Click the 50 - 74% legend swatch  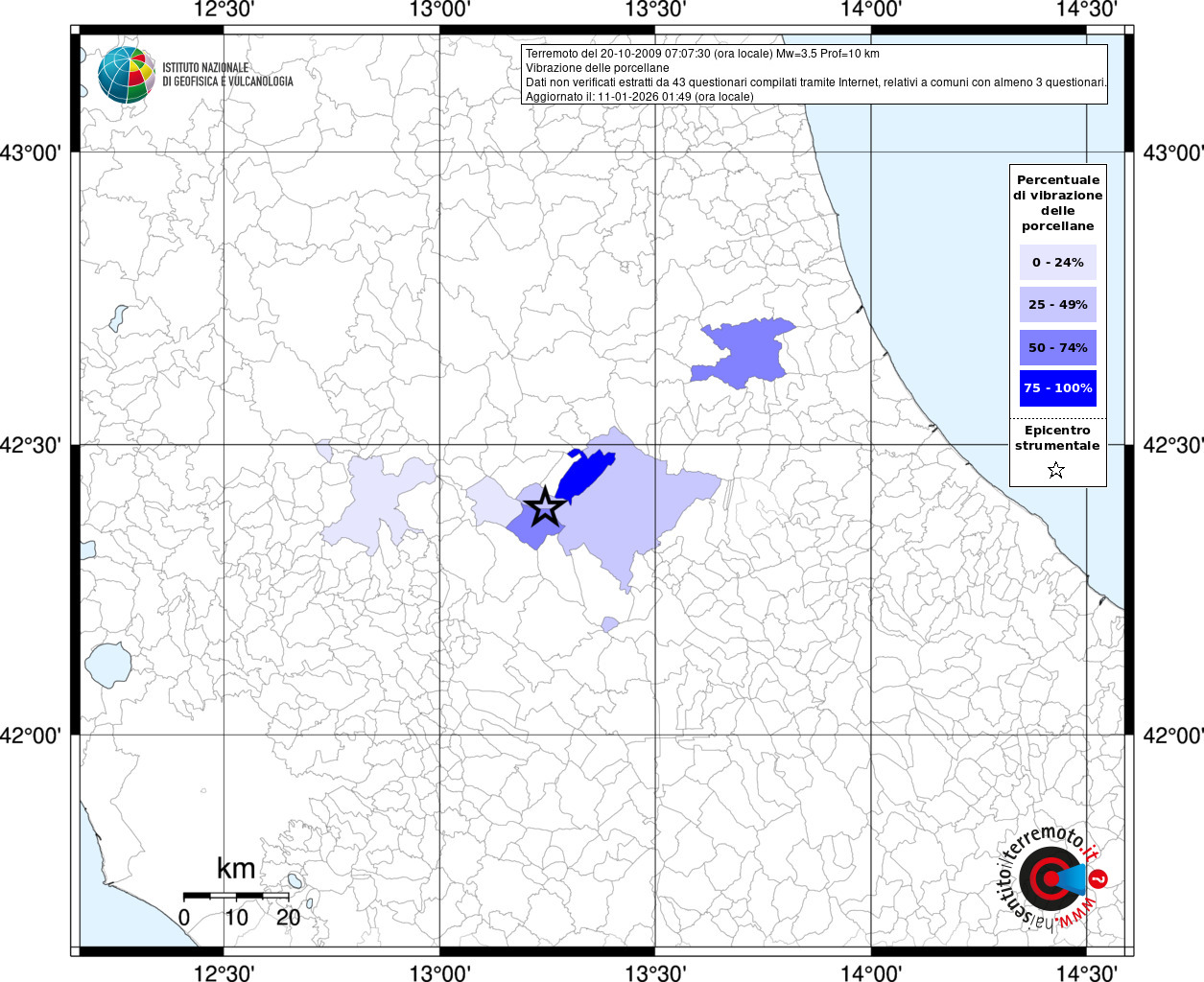pos(1057,347)
